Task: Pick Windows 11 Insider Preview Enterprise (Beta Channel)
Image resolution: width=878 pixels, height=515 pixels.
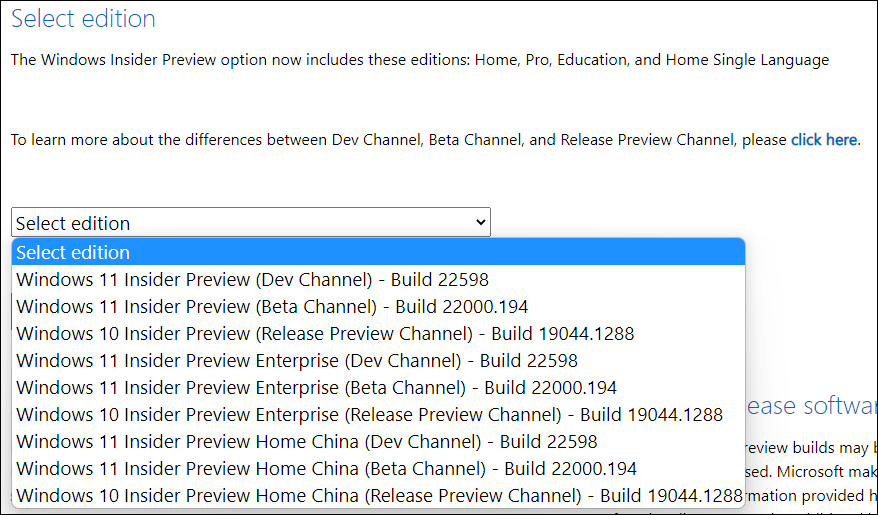Action: tap(379, 387)
